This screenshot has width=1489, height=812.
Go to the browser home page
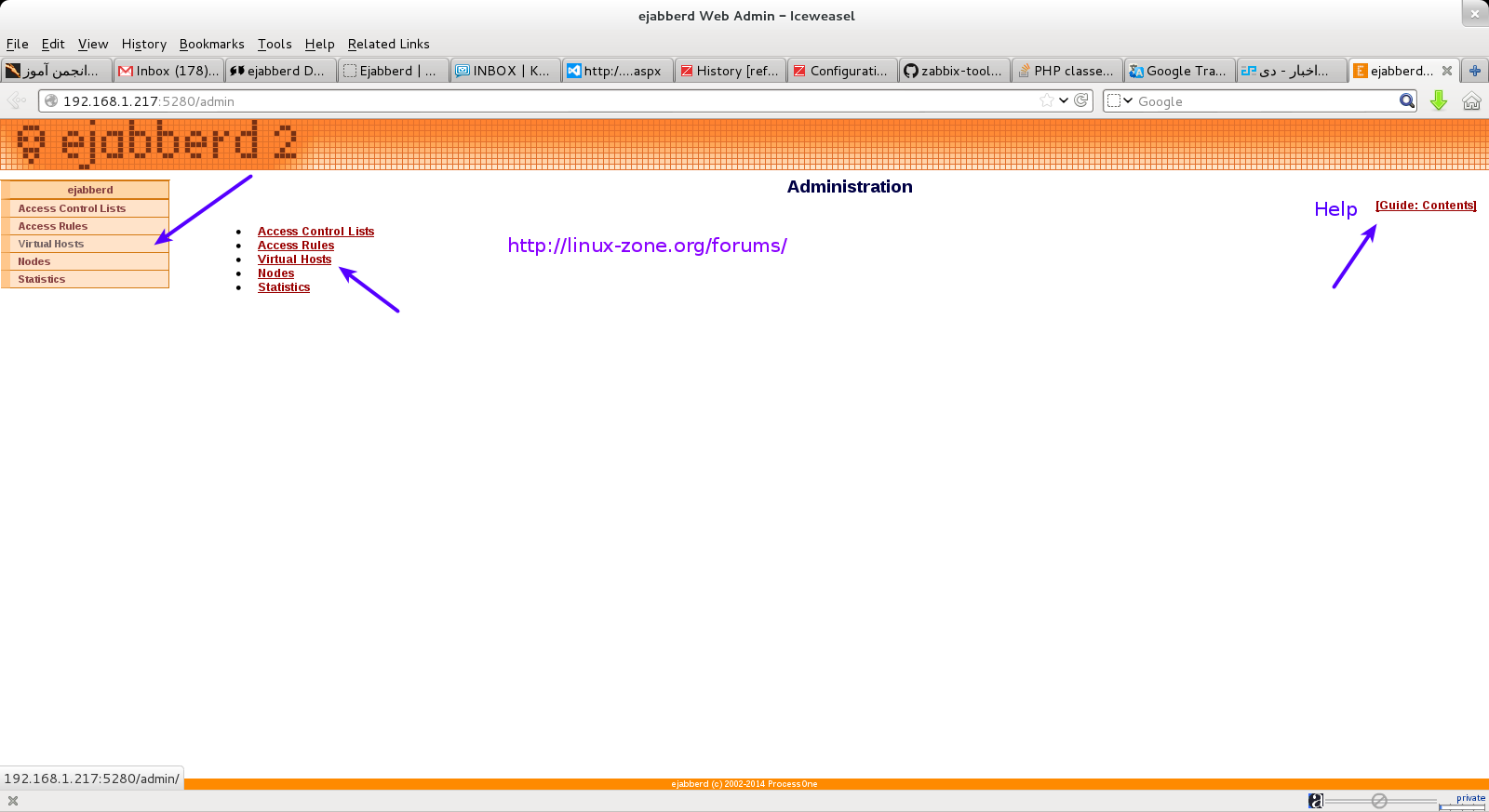click(x=1471, y=100)
